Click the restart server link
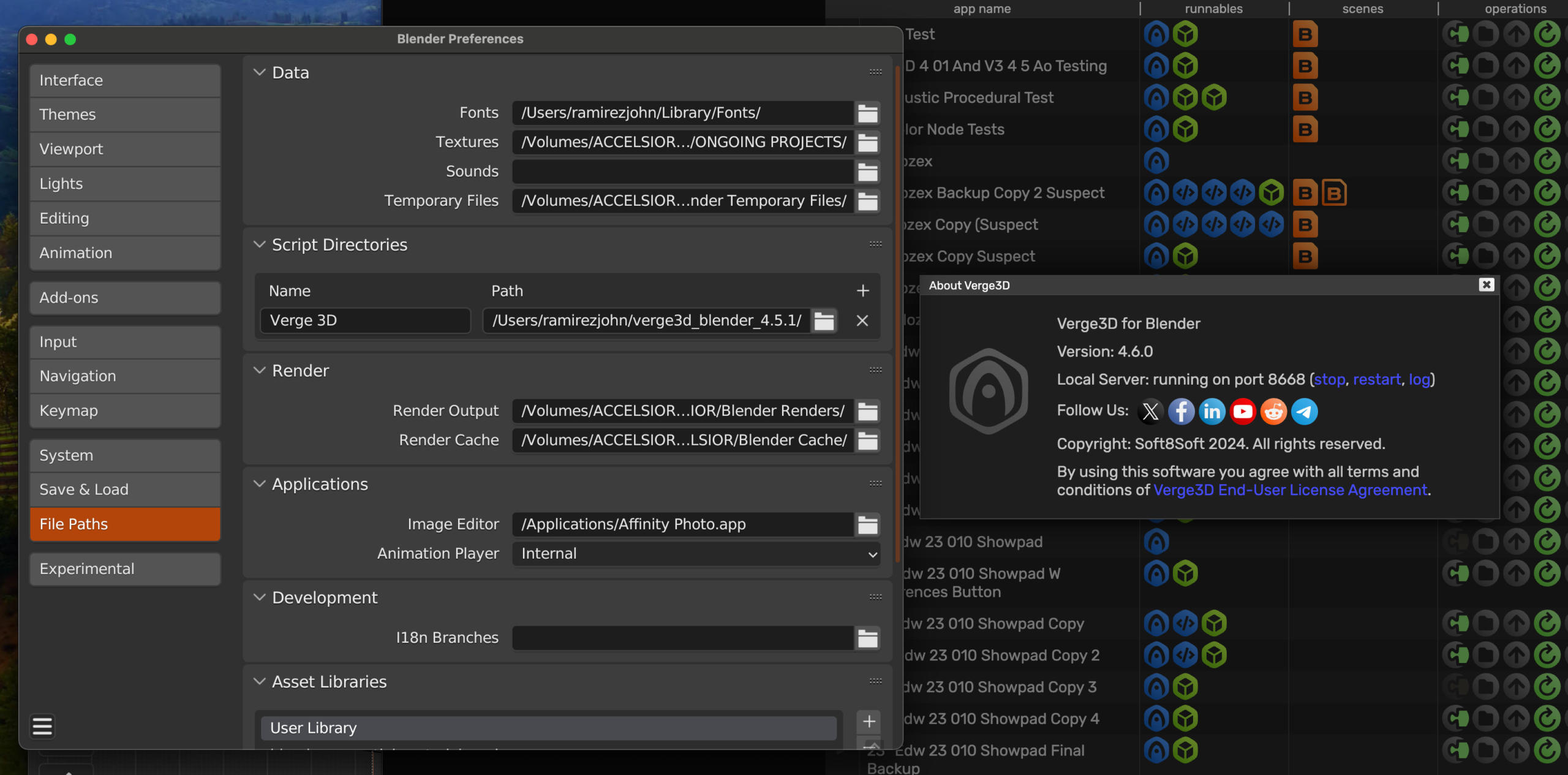The height and width of the screenshot is (775, 1568). click(1376, 379)
